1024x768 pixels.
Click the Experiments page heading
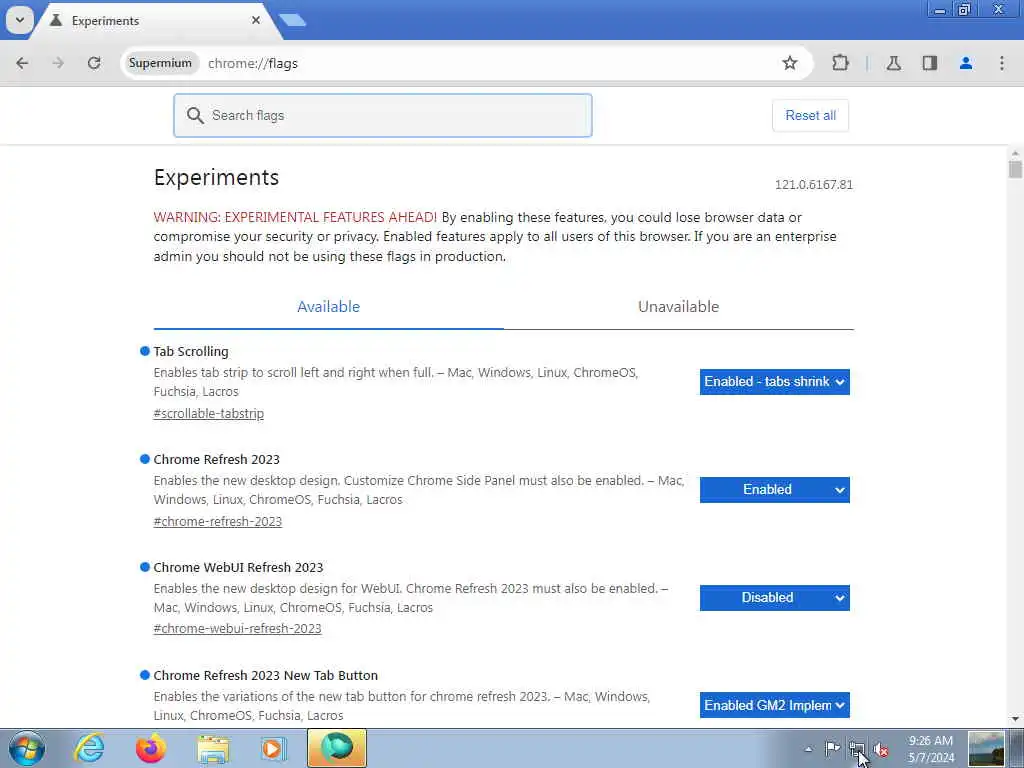[x=216, y=178]
